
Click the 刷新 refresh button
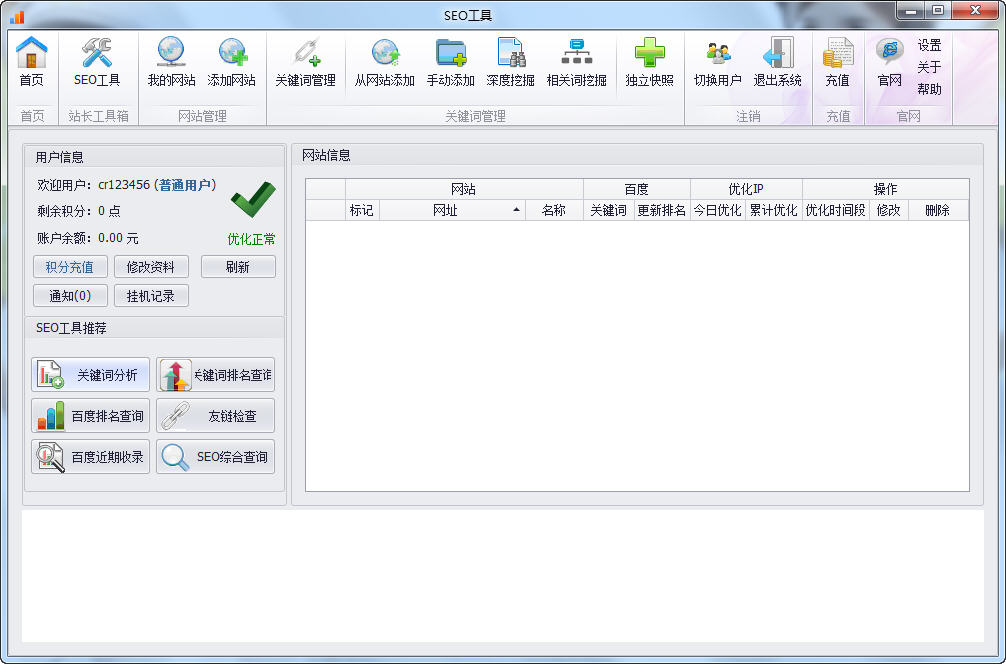tap(238, 266)
